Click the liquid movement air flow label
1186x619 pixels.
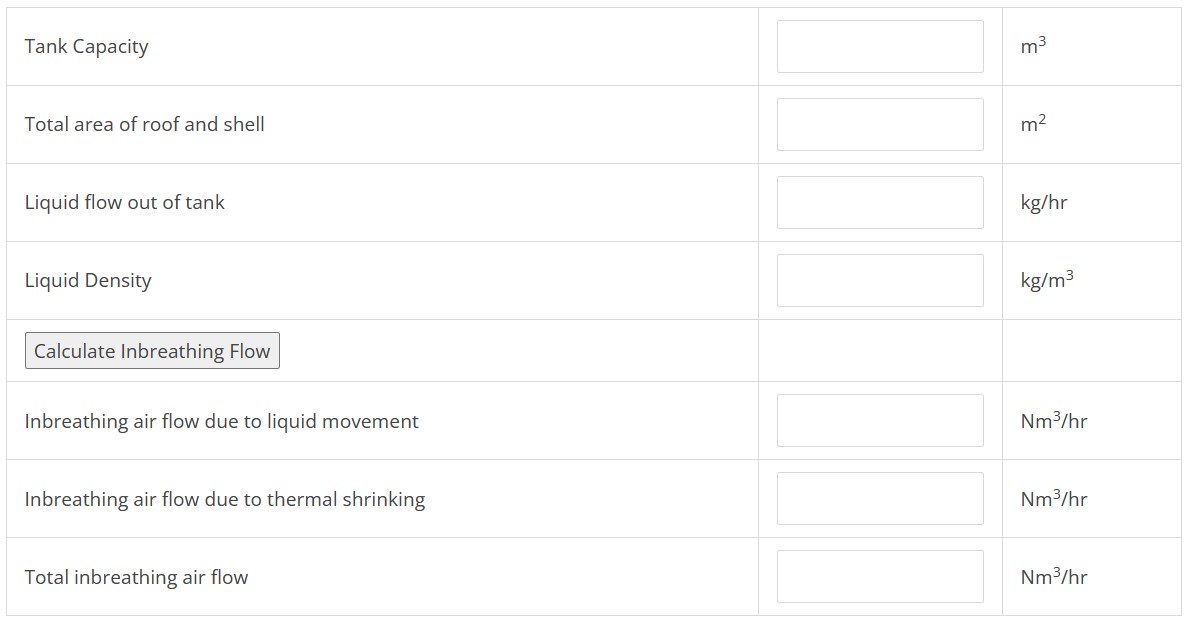[x=222, y=422]
